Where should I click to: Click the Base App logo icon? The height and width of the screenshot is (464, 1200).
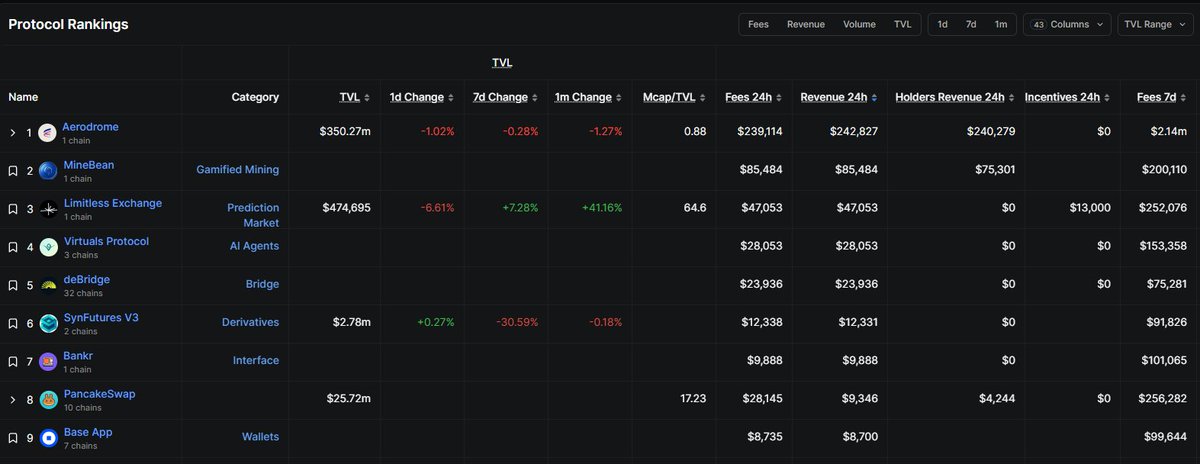47,438
